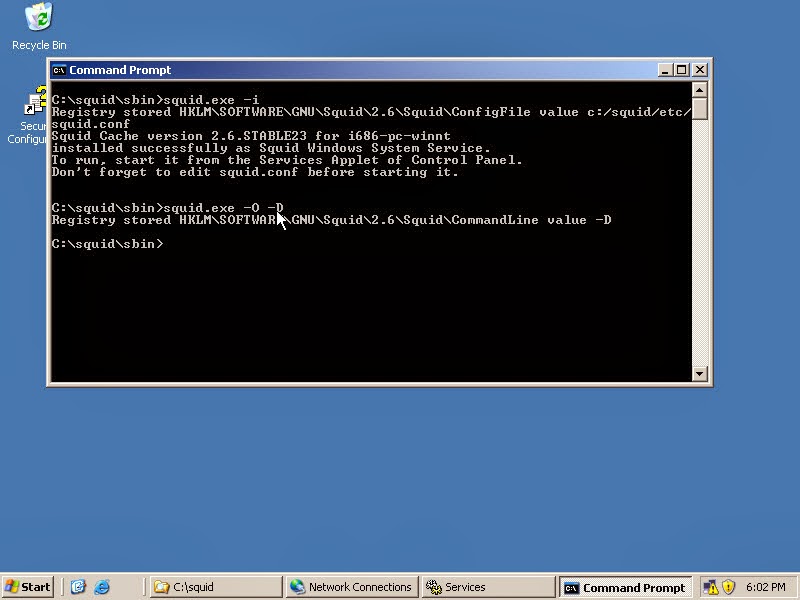Image resolution: width=800 pixels, height=600 pixels.
Task: Minimize the Command Prompt window
Action: tap(664, 70)
